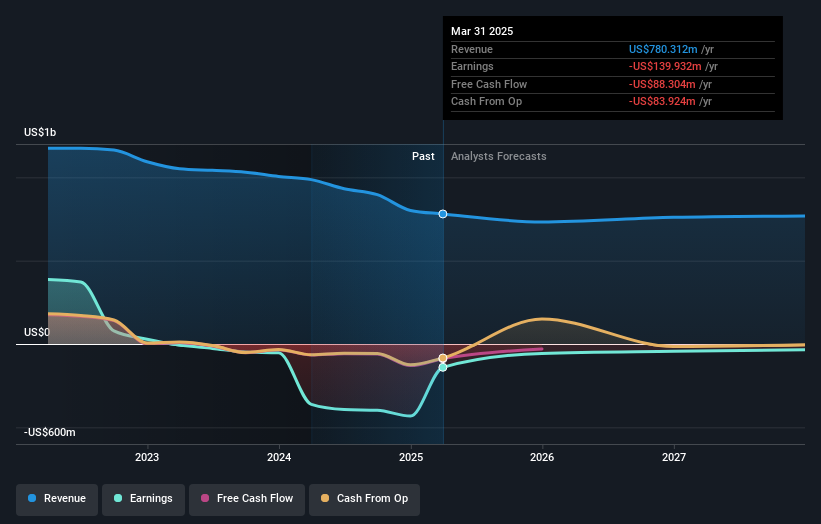Click the 'Cash From Op' label in tooltip

(x=486, y=102)
